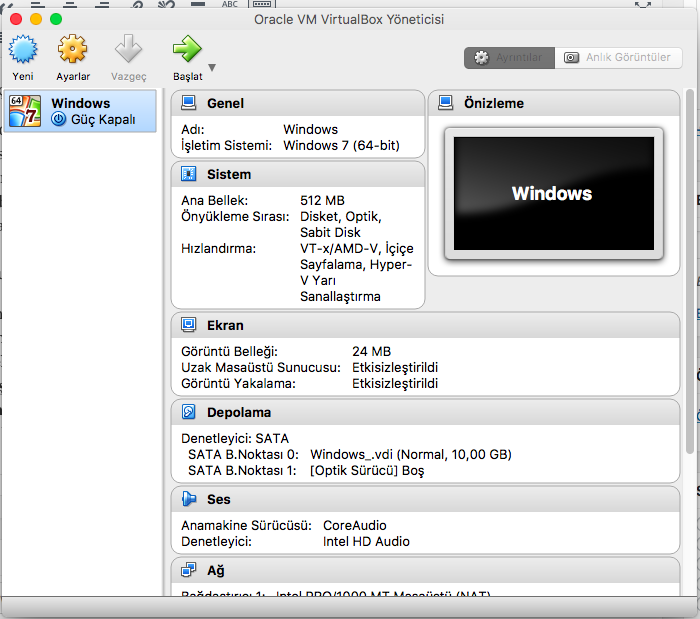Click the Sistem chip icon
700x619 pixels.
188,174
